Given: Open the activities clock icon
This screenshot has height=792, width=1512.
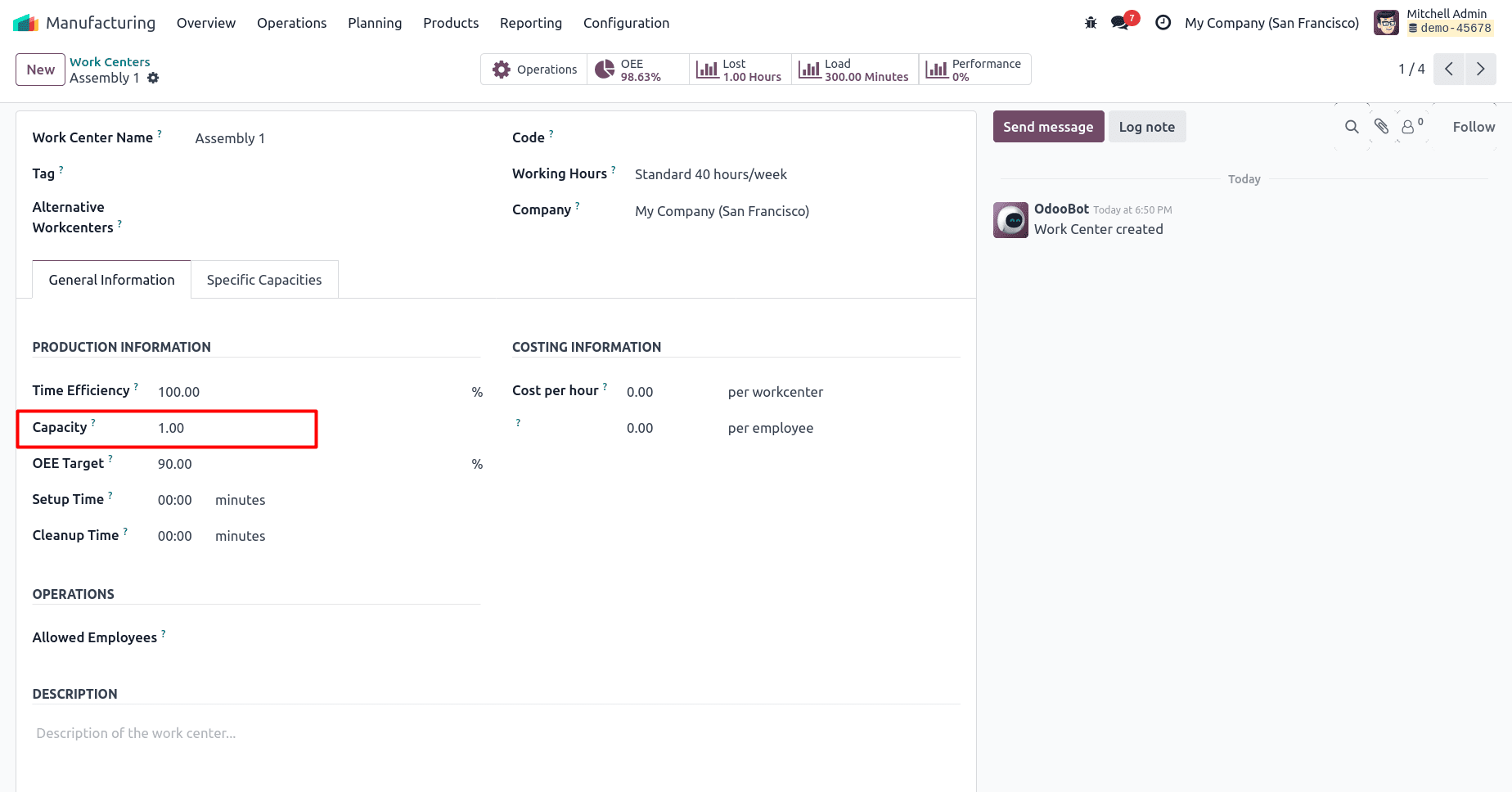Looking at the screenshot, I should pyautogui.click(x=1163, y=23).
